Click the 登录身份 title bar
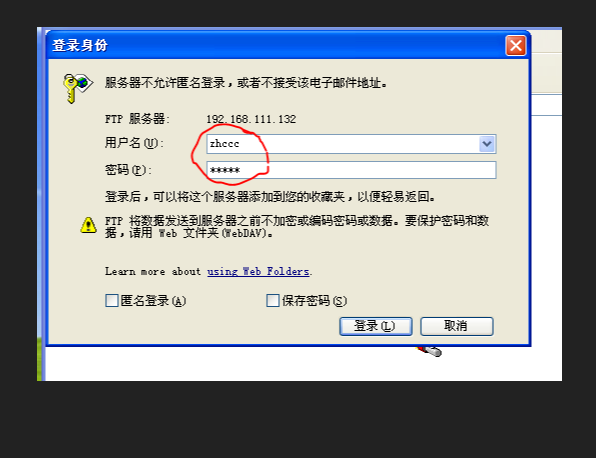This screenshot has height=458, width=596. [x=276, y=46]
